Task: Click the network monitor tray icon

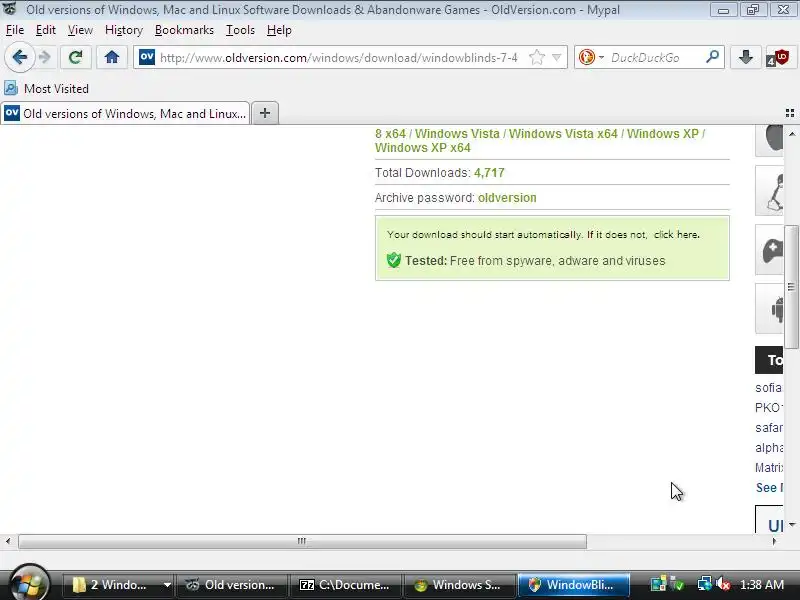Action: tap(705, 584)
